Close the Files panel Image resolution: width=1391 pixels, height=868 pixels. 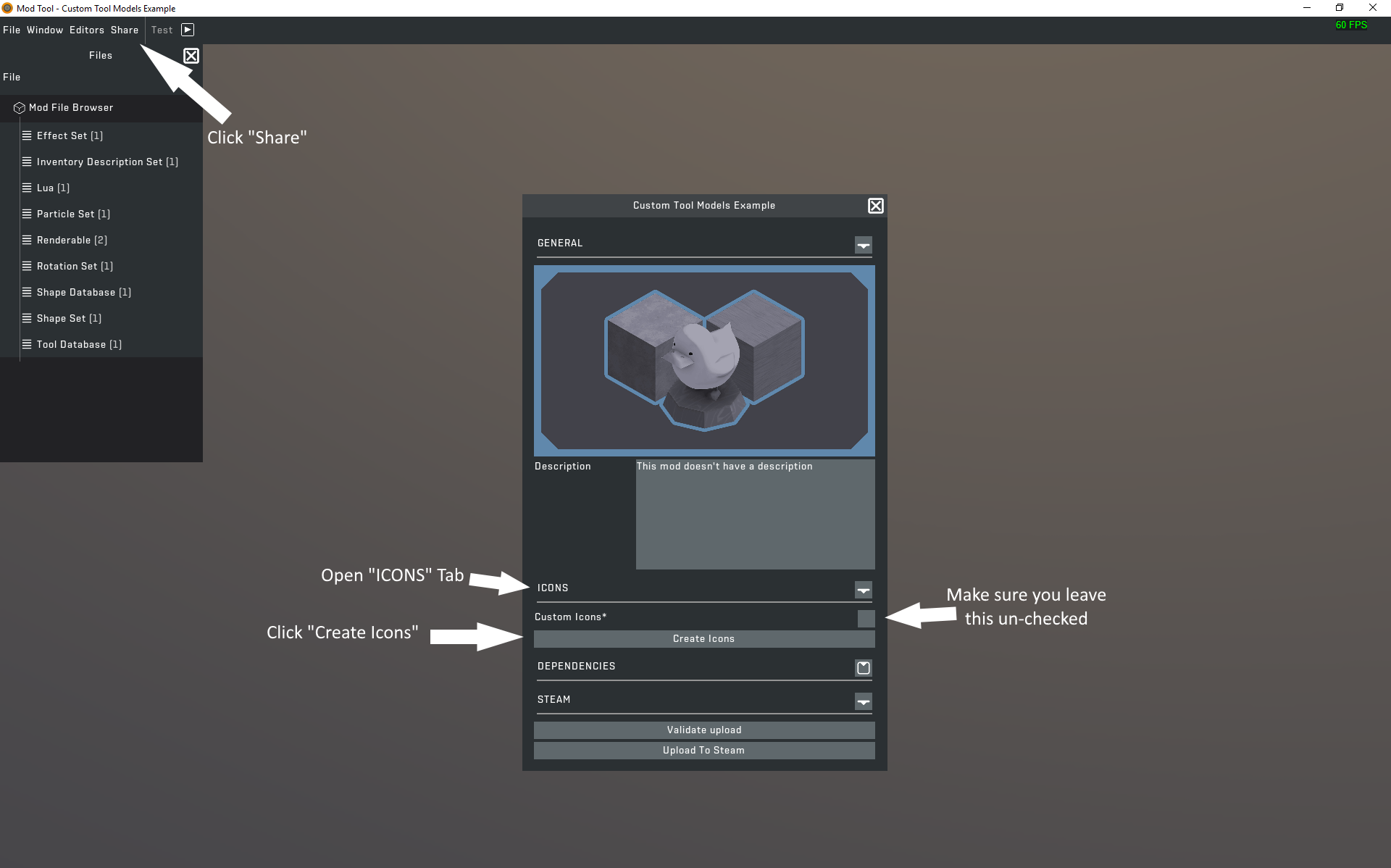(x=191, y=56)
